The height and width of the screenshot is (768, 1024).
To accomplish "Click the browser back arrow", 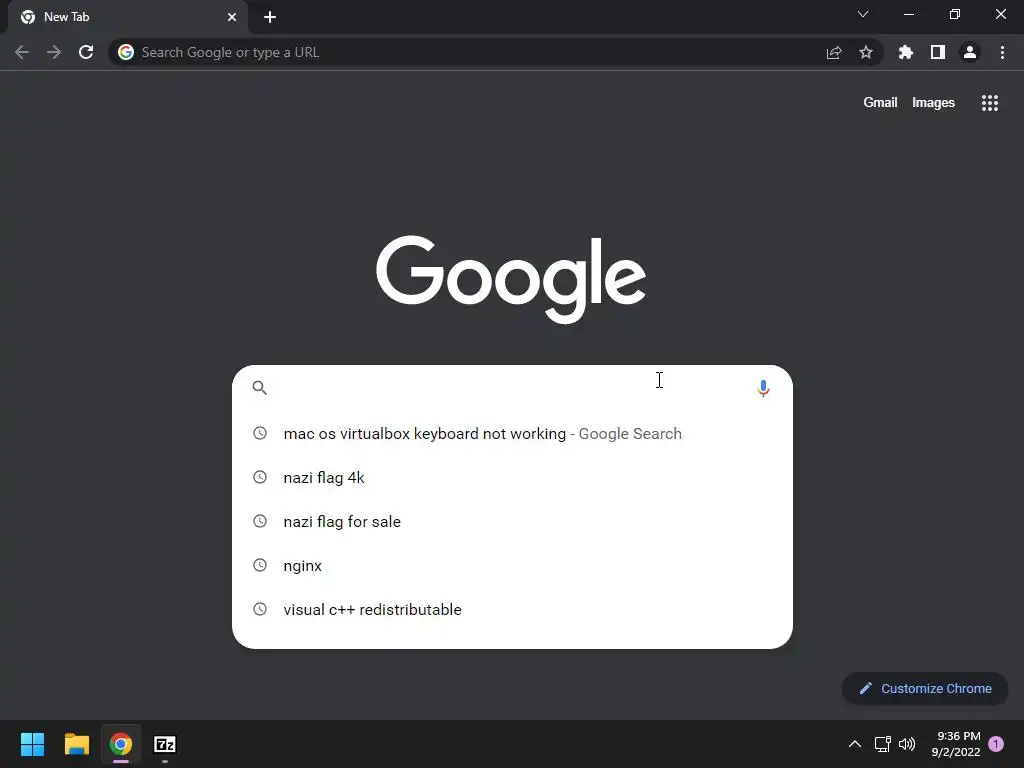I will tap(22, 52).
